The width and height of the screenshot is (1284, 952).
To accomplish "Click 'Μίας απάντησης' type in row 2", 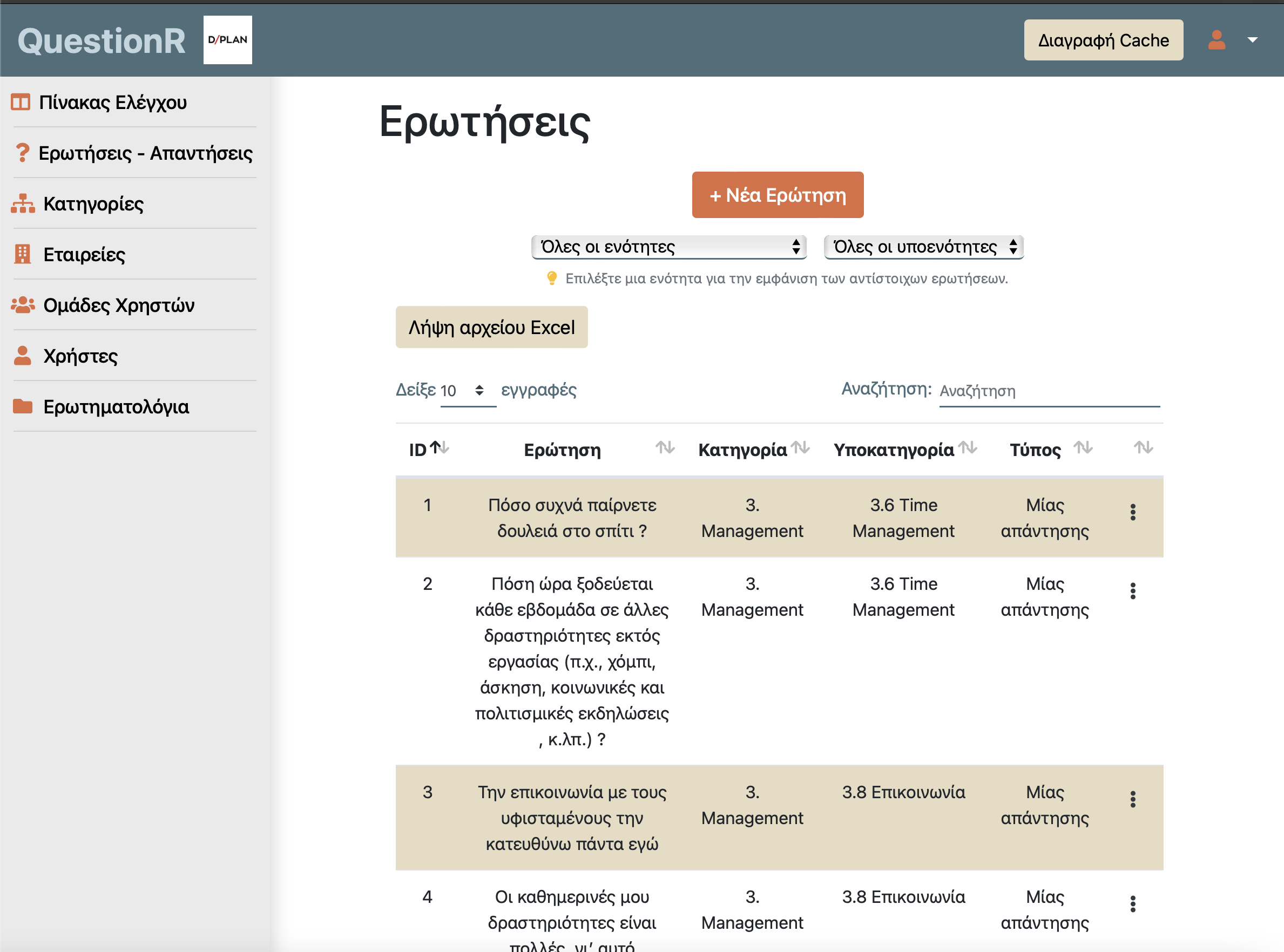I will [x=1045, y=596].
